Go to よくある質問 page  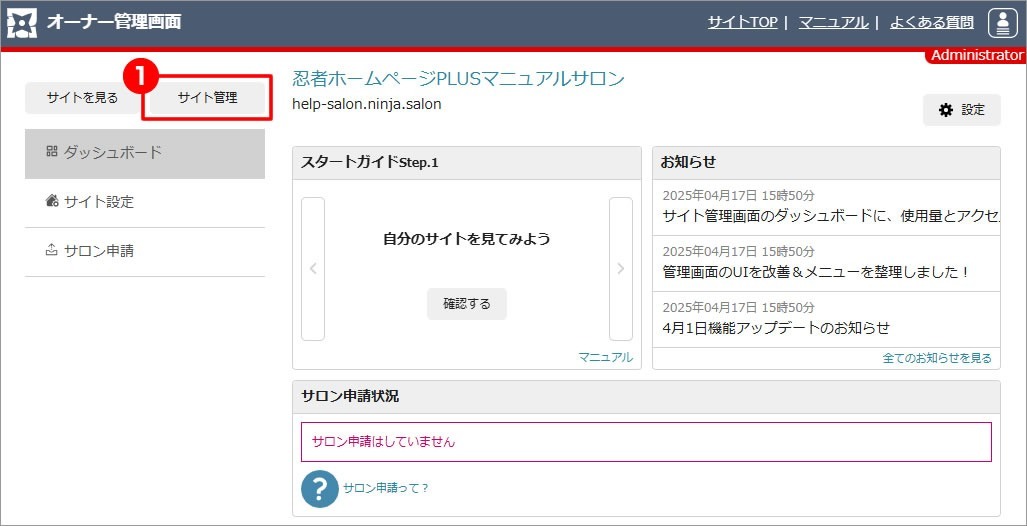tap(931, 22)
